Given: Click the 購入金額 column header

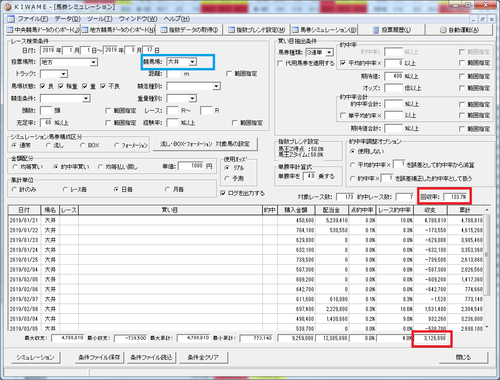Looking at the screenshot, I should (296, 210).
